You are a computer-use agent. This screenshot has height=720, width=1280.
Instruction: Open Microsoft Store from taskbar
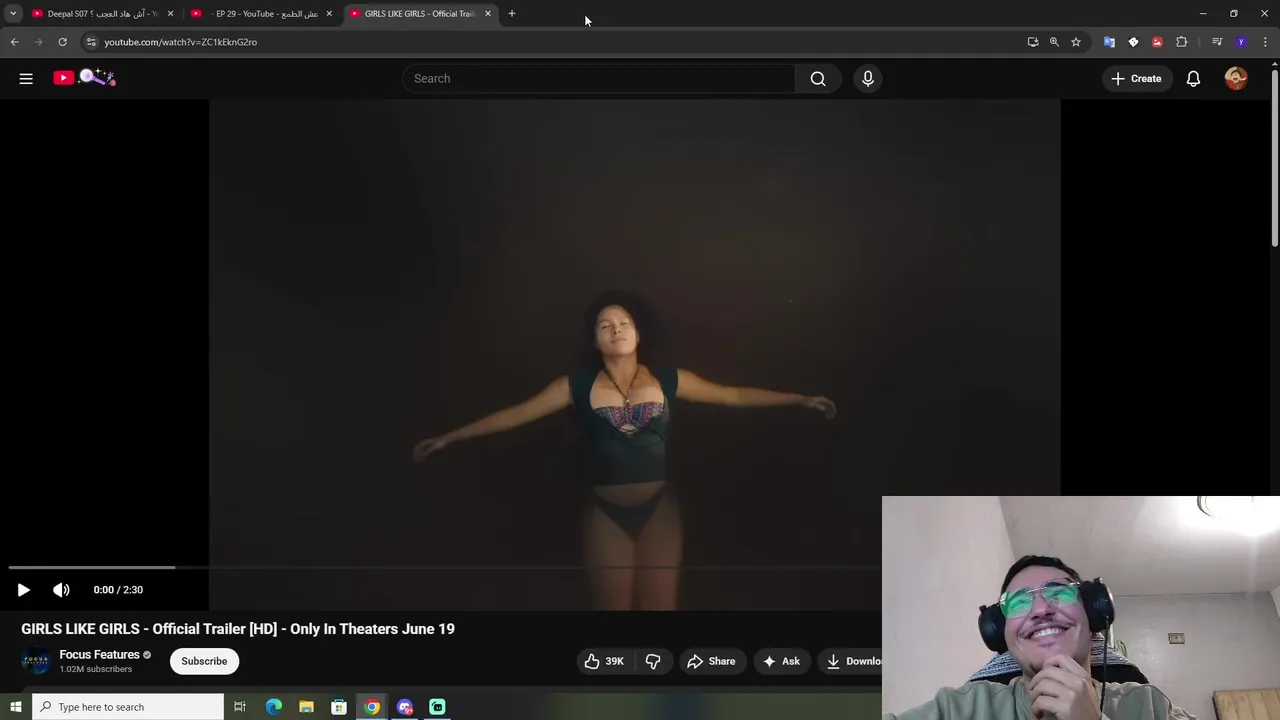339,707
